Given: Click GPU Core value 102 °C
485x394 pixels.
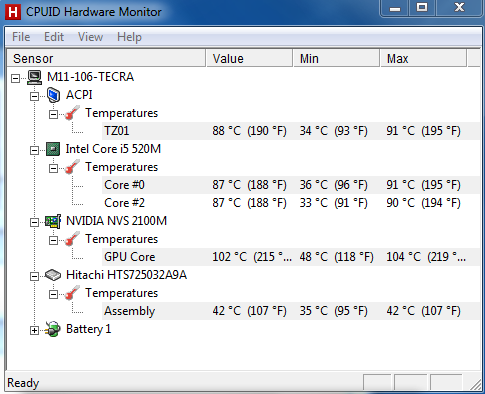Looking at the screenshot, I should (252, 257).
